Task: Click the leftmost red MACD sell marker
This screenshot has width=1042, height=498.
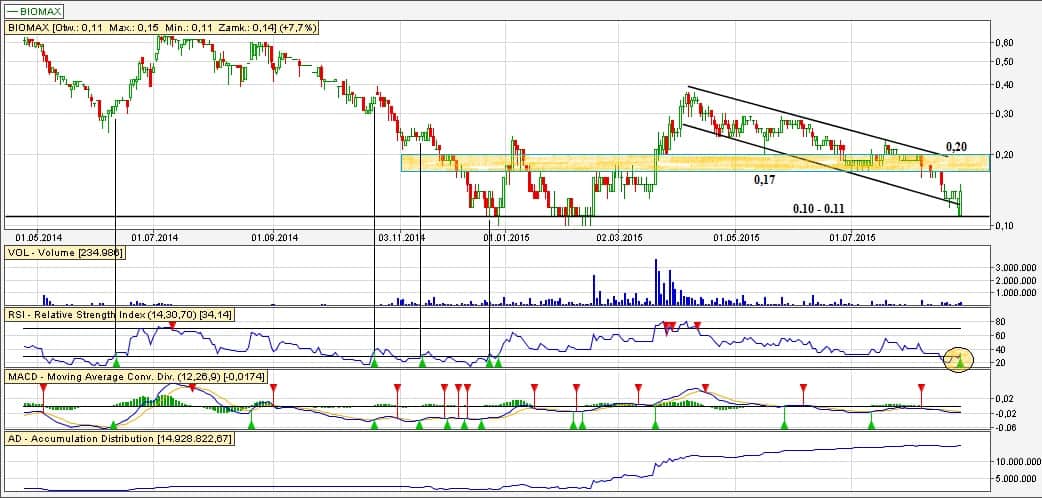Action: (x=43, y=388)
